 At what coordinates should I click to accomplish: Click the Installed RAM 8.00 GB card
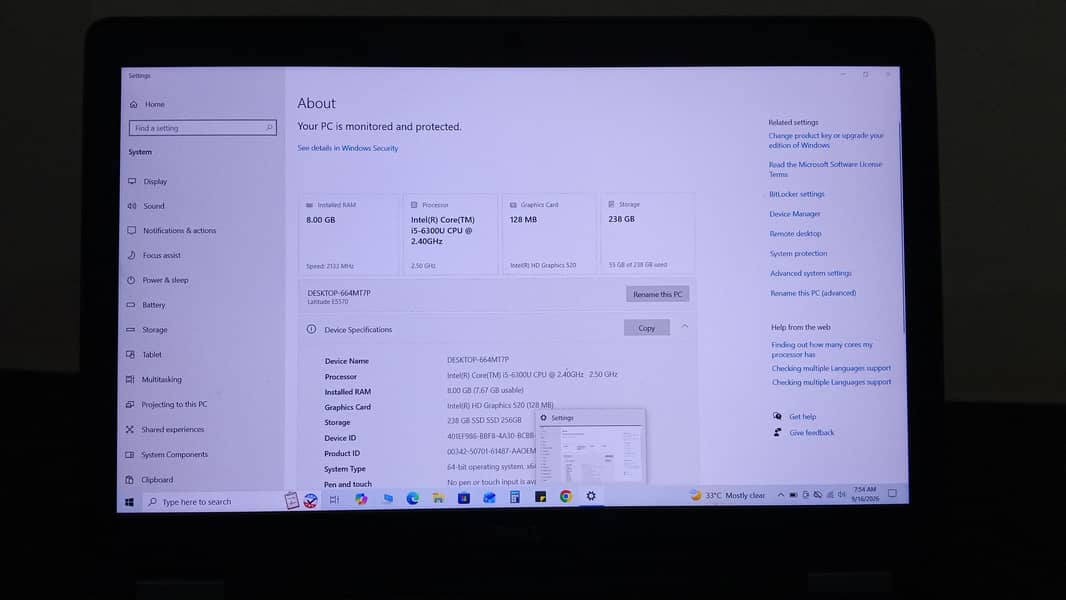349,234
